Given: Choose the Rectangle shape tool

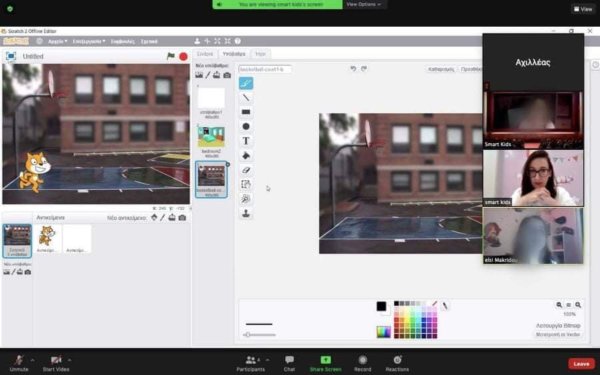Looking at the screenshot, I should (x=246, y=112).
